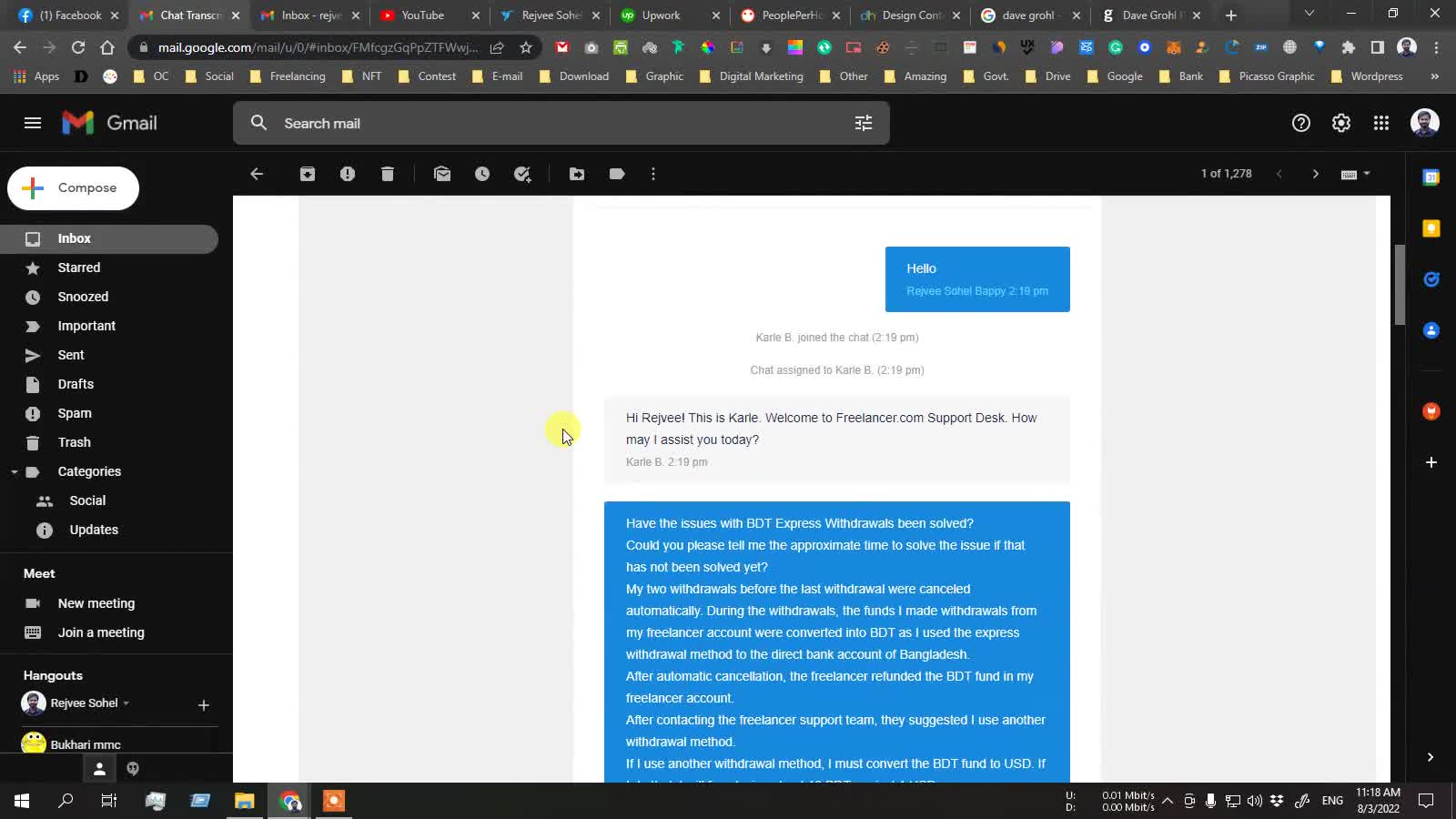
Task: Report this email as spam
Action: tap(348, 174)
